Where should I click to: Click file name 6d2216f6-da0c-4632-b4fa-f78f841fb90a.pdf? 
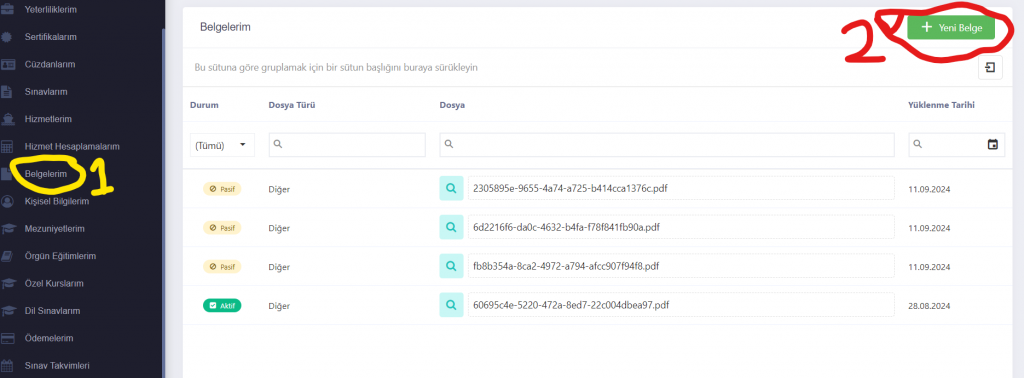pyautogui.click(x=566, y=227)
